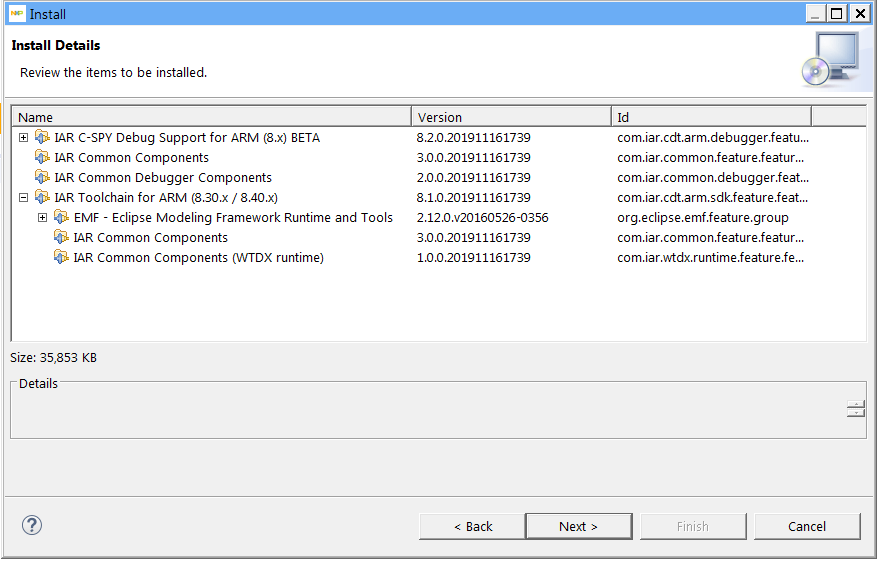Close the Install dialog window
The width and height of the screenshot is (877, 563).
pyautogui.click(x=860, y=13)
